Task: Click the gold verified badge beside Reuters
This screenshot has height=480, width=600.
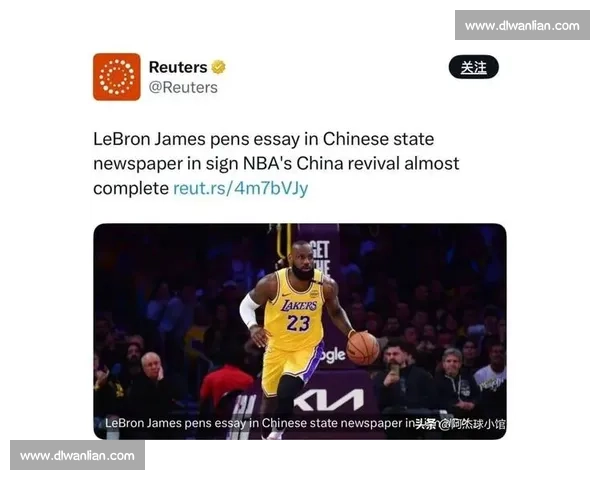Action: 218,67
